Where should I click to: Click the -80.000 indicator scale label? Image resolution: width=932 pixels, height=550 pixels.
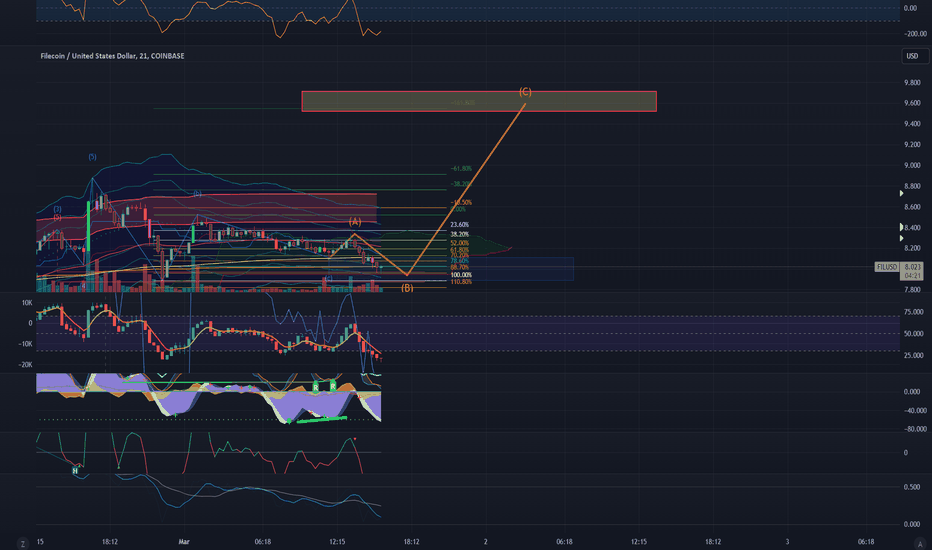915,429
